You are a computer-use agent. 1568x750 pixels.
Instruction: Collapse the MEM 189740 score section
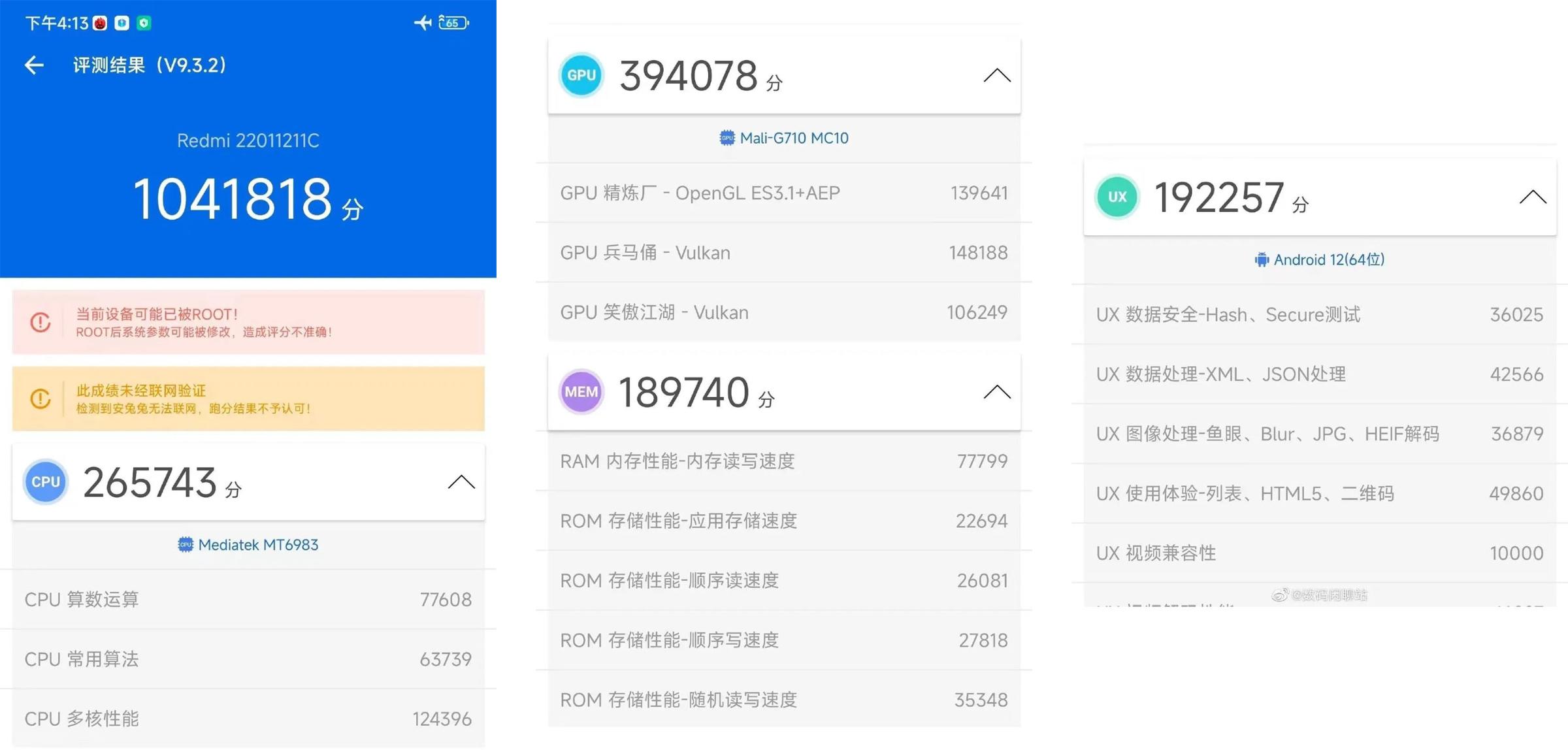pyautogui.click(x=996, y=391)
